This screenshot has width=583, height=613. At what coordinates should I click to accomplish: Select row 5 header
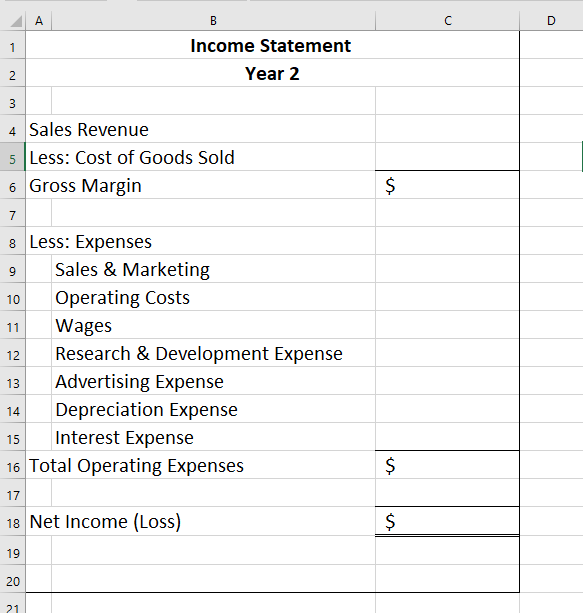pyautogui.click(x=13, y=157)
